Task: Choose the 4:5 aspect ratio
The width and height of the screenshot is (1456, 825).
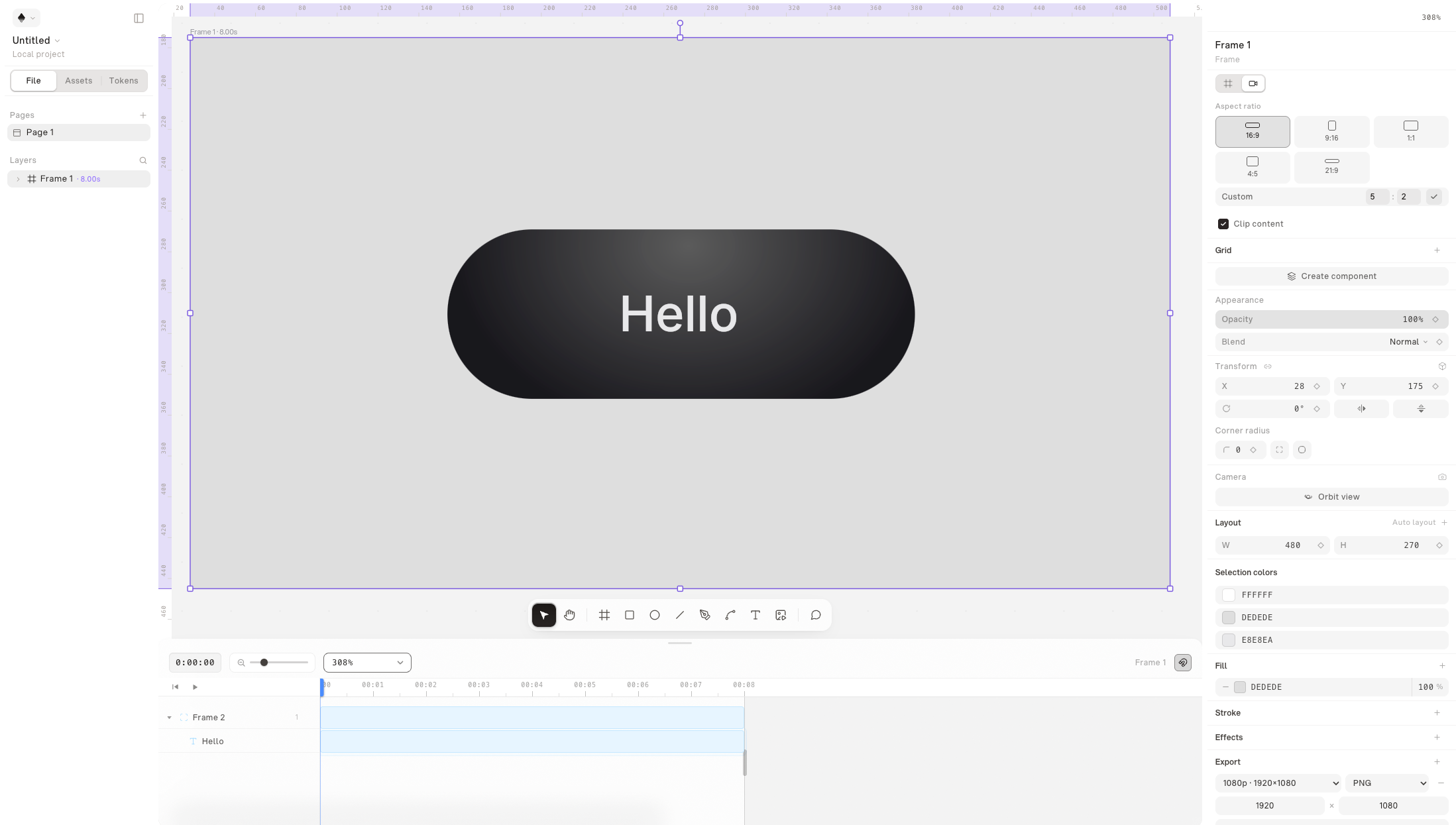Action: (x=1253, y=167)
